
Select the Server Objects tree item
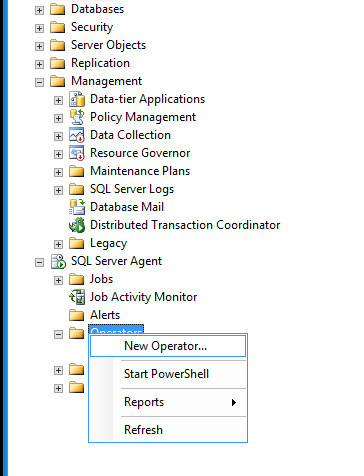(x=108, y=45)
